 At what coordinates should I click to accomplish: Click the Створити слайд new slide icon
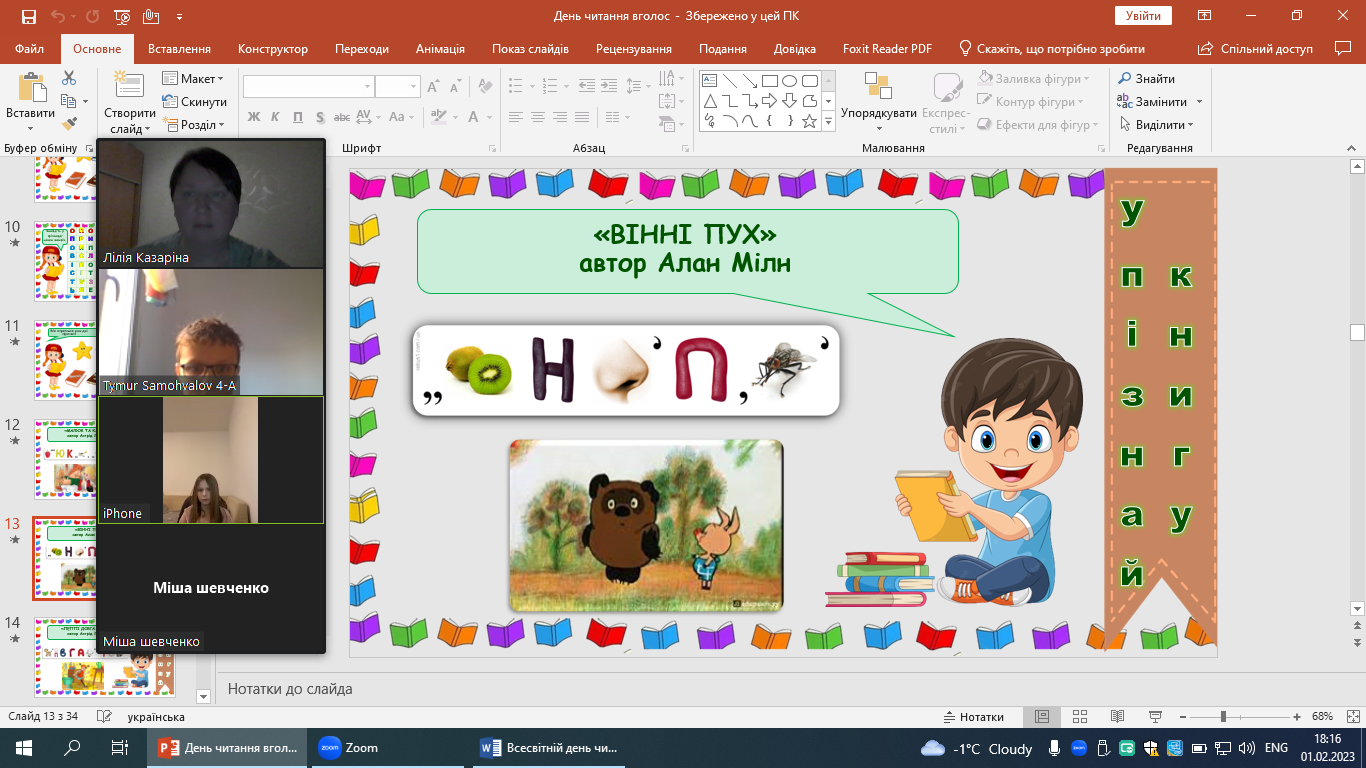(129, 85)
